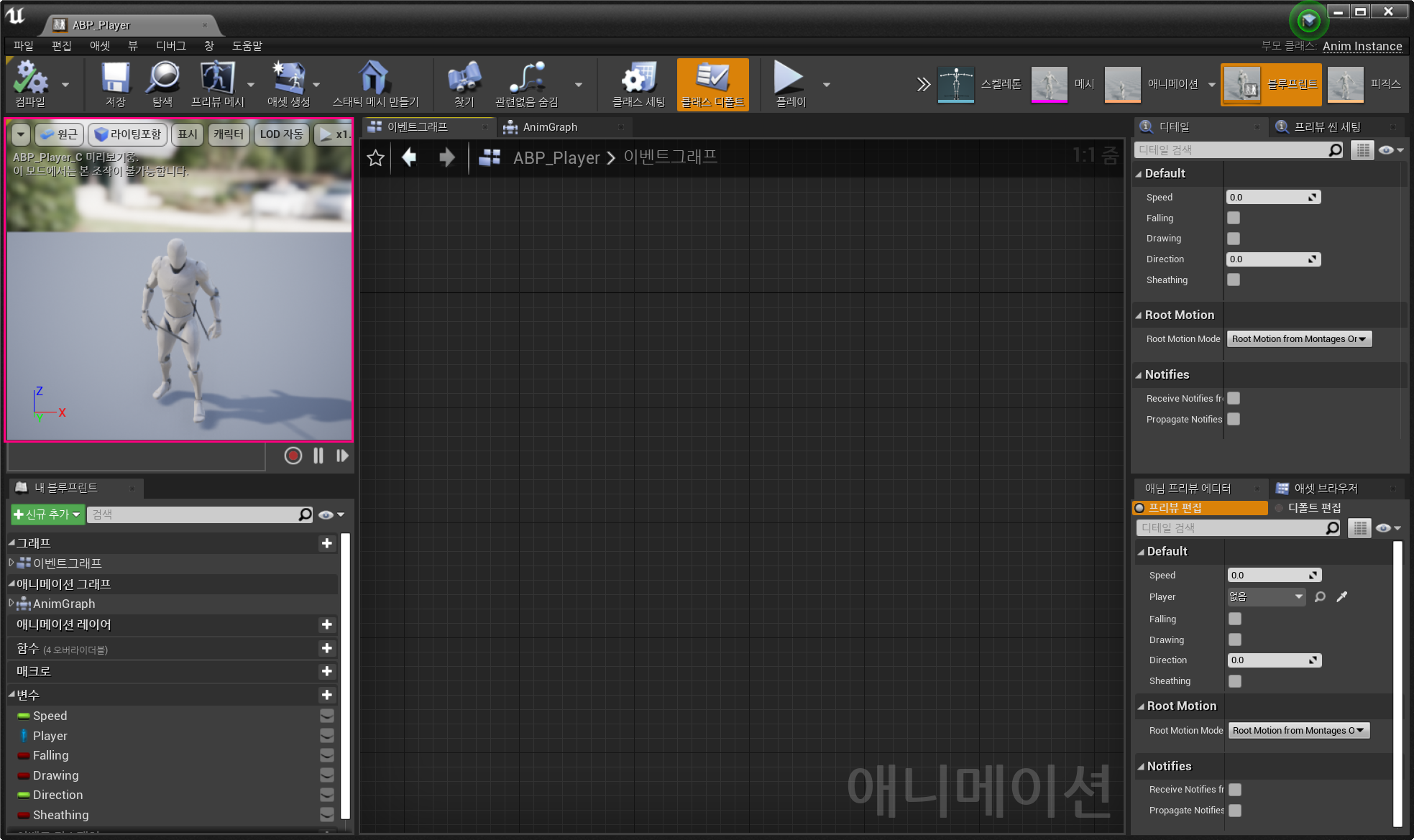Switch to the AnimGraph tab
This screenshot has width=1414, height=840.
[x=550, y=127]
